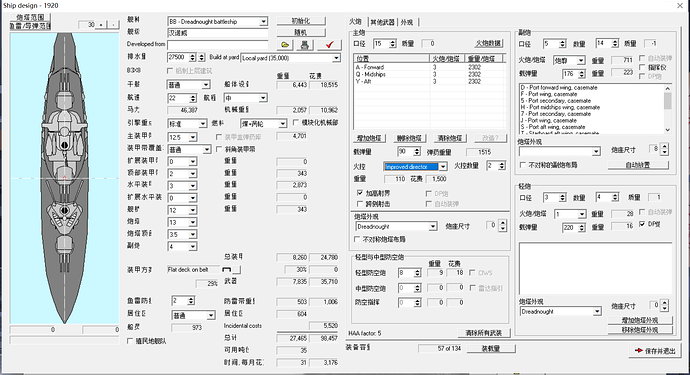Screen dimensions: 690x375
Task: Click 随机 button
Action: coord(301,32)
